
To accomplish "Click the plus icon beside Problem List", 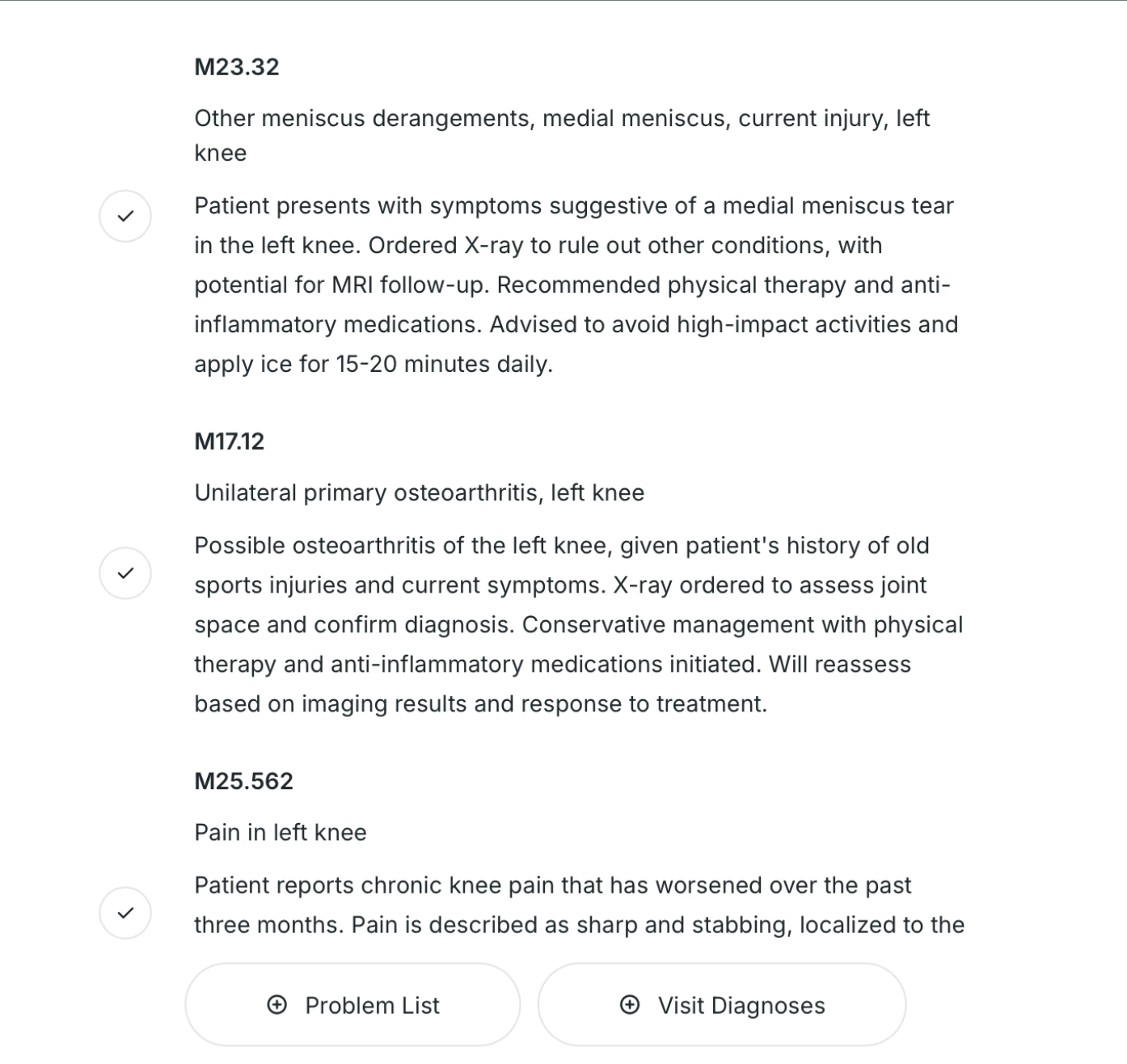I will click(277, 1005).
